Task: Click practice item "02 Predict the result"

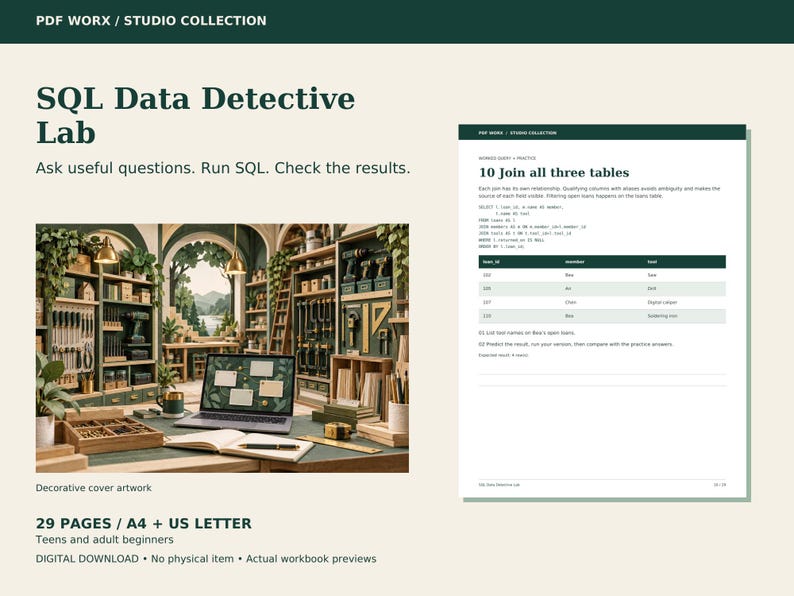Action: pos(576,344)
